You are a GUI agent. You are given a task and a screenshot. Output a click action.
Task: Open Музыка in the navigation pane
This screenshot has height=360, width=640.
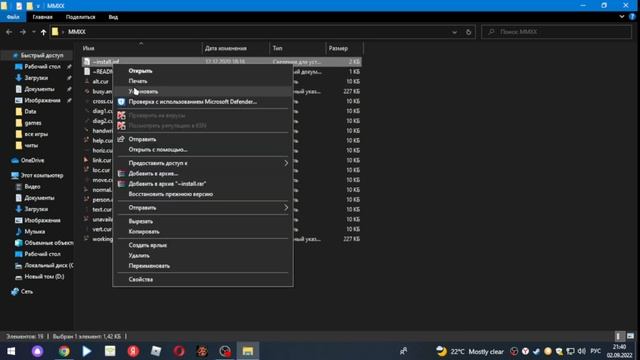tap(34, 231)
